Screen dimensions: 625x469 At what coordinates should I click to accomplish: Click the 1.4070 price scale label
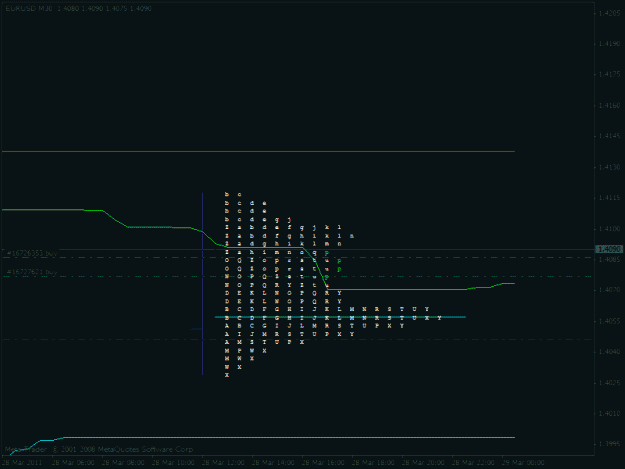coord(609,290)
